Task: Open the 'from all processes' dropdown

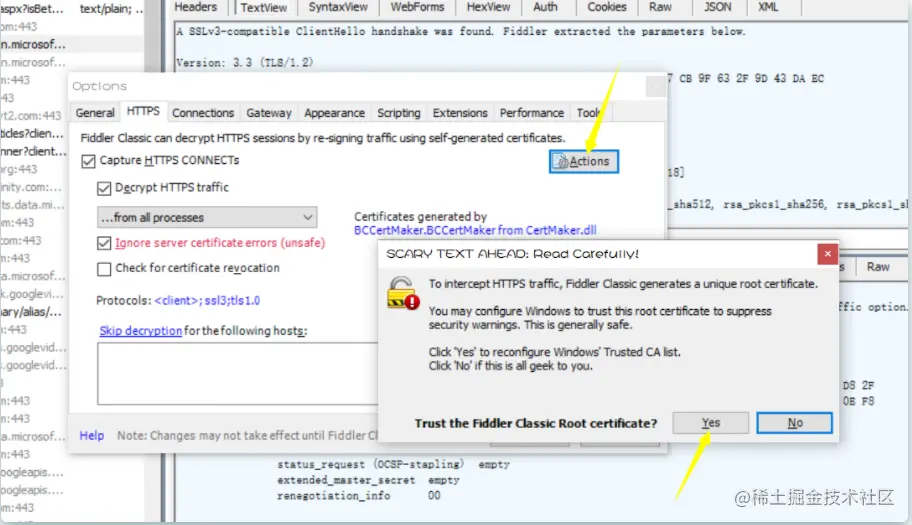Action: tap(206, 217)
